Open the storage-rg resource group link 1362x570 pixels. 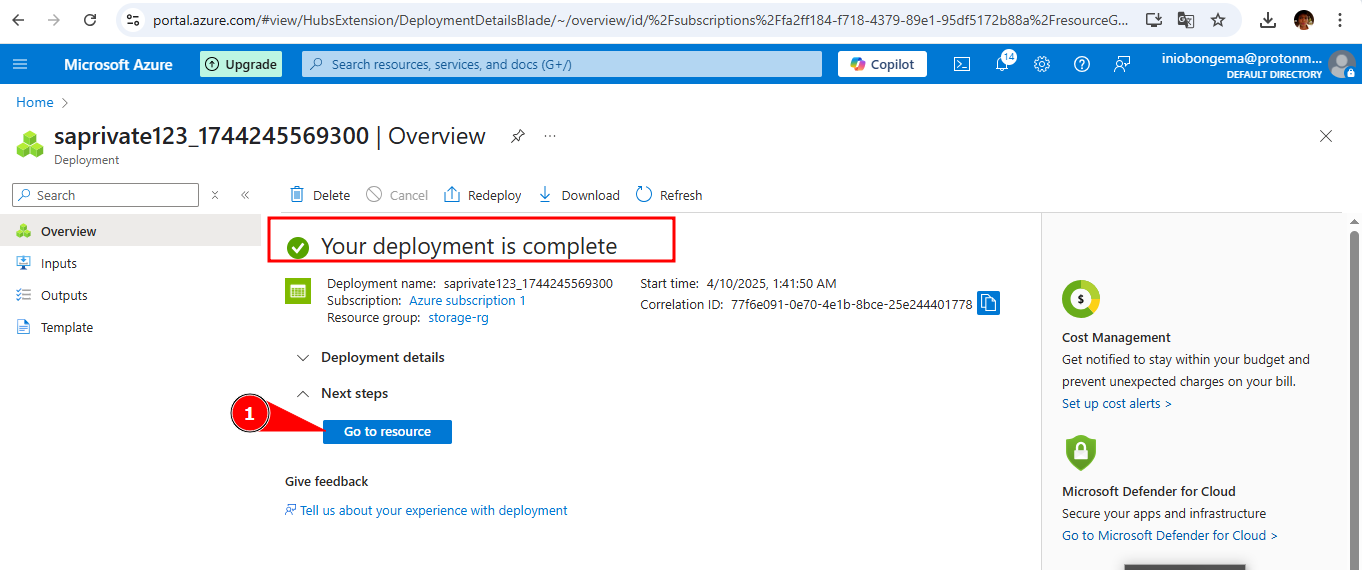click(x=458, y=317)
